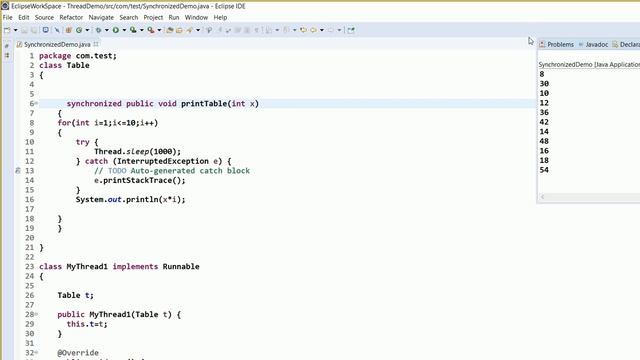Click the External Tools icon
Viewport: 640px width, 360px height.
tap(151, 30)
